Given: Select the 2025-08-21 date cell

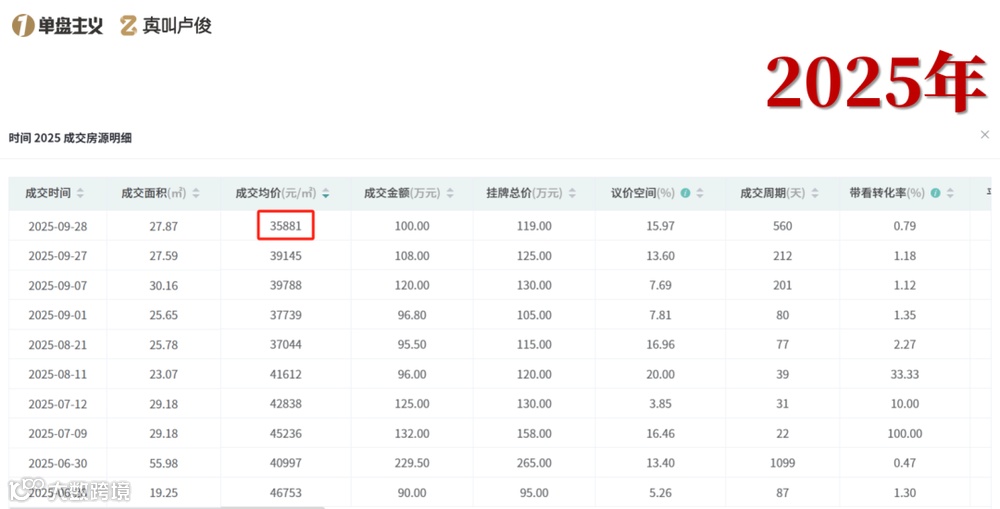Looking at the screenshot, I should [x=58, y=345].
